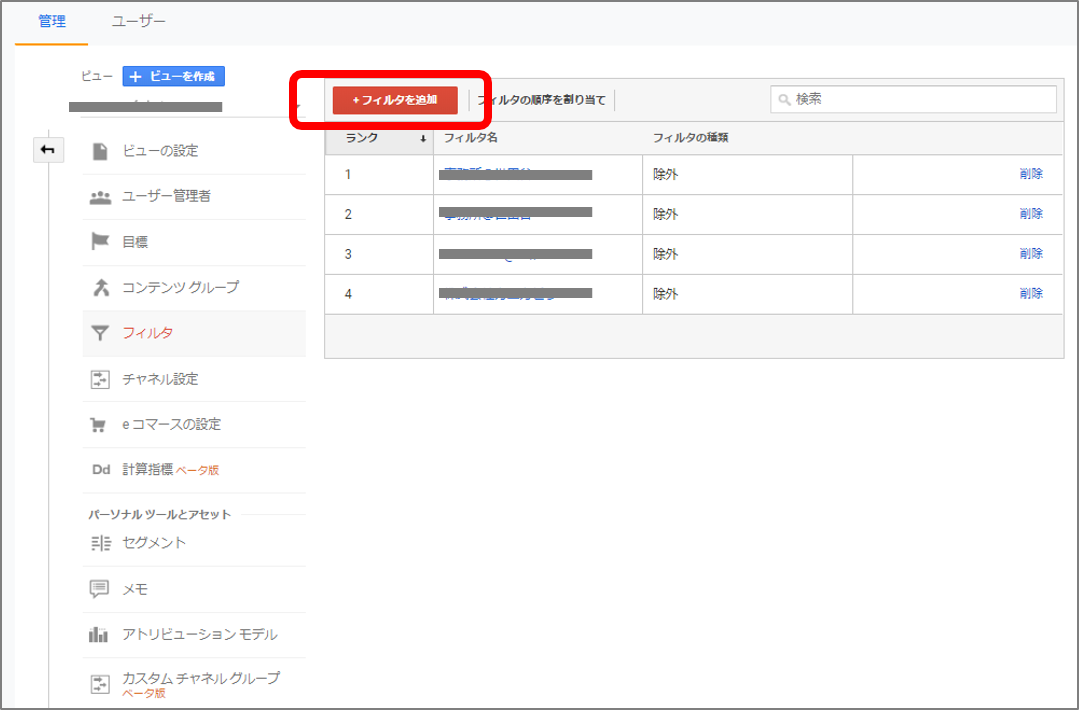Image resolution: width=1079 pixels, height=710 pixels.
Task: Delete the rank 1 filter via 削除
Action: click(1031, 174)
